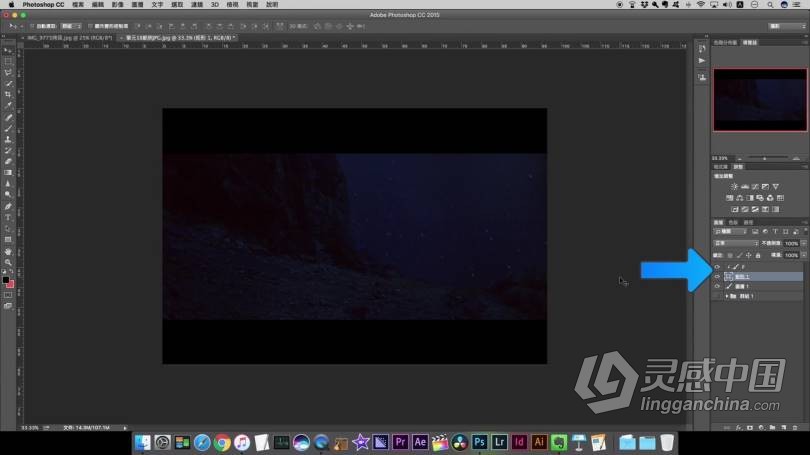Select the Eyedropper tool
This screenshot has height=455, width=810.
tap(8, 105)
